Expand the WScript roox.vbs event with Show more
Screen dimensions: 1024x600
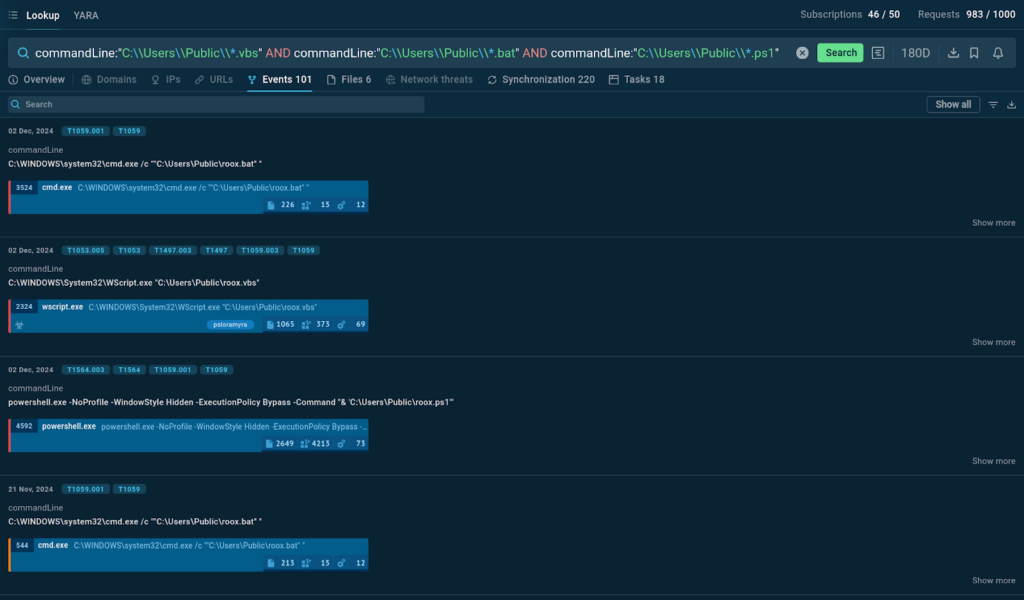[993, 342]
